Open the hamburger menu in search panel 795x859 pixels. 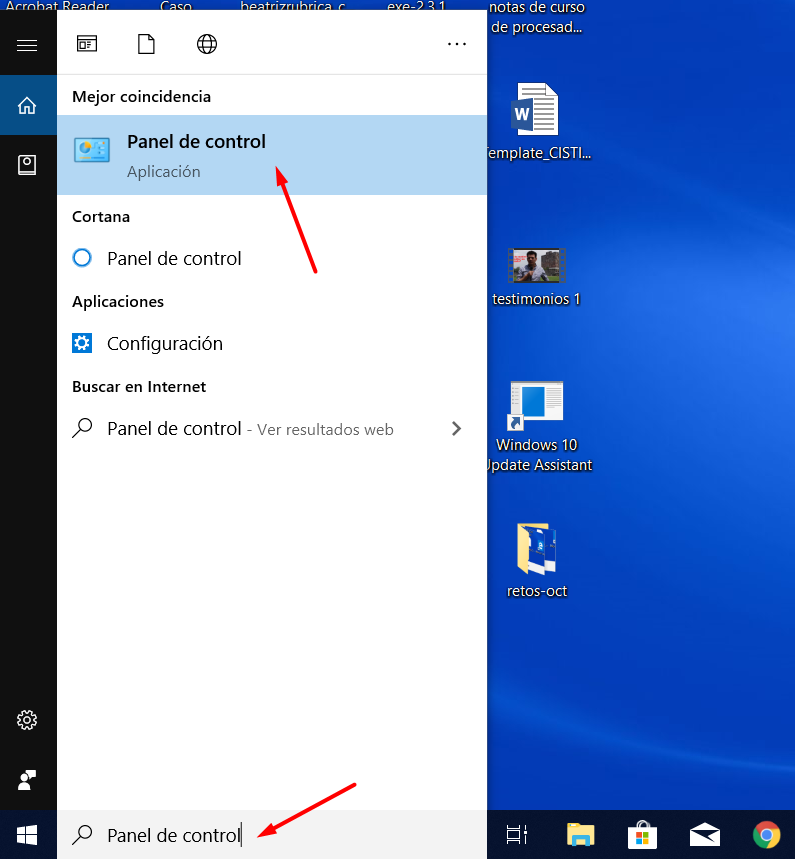click(27, 45)
